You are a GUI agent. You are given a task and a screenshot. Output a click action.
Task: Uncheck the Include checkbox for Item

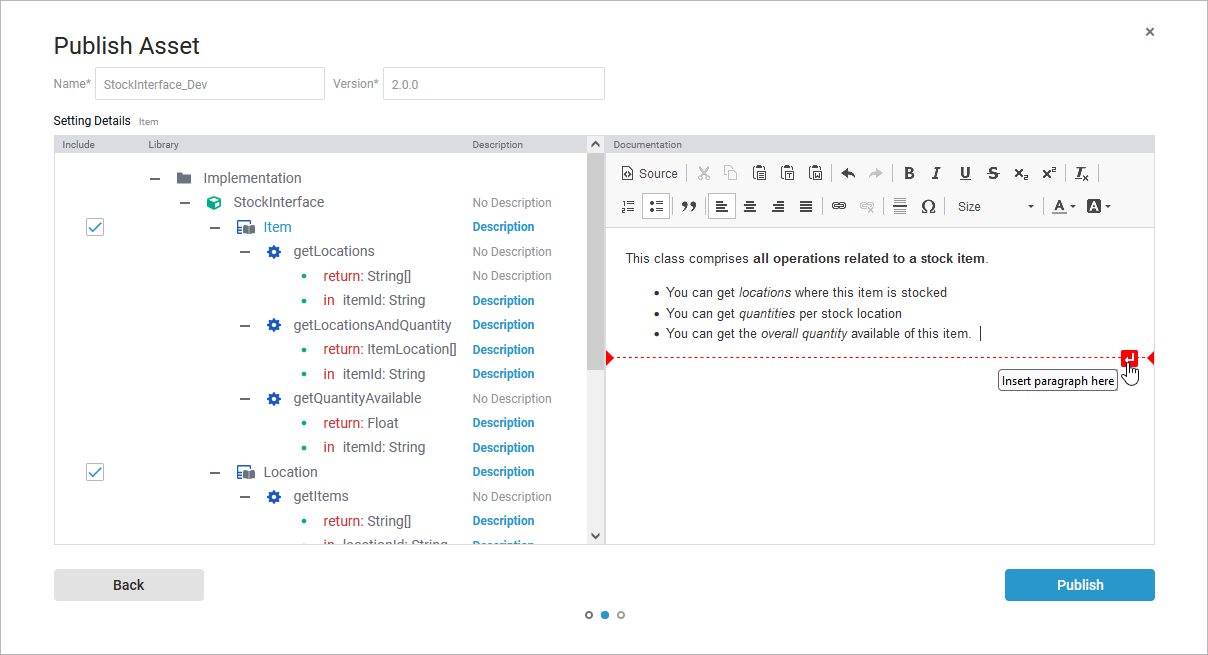(x=95, y=227)
